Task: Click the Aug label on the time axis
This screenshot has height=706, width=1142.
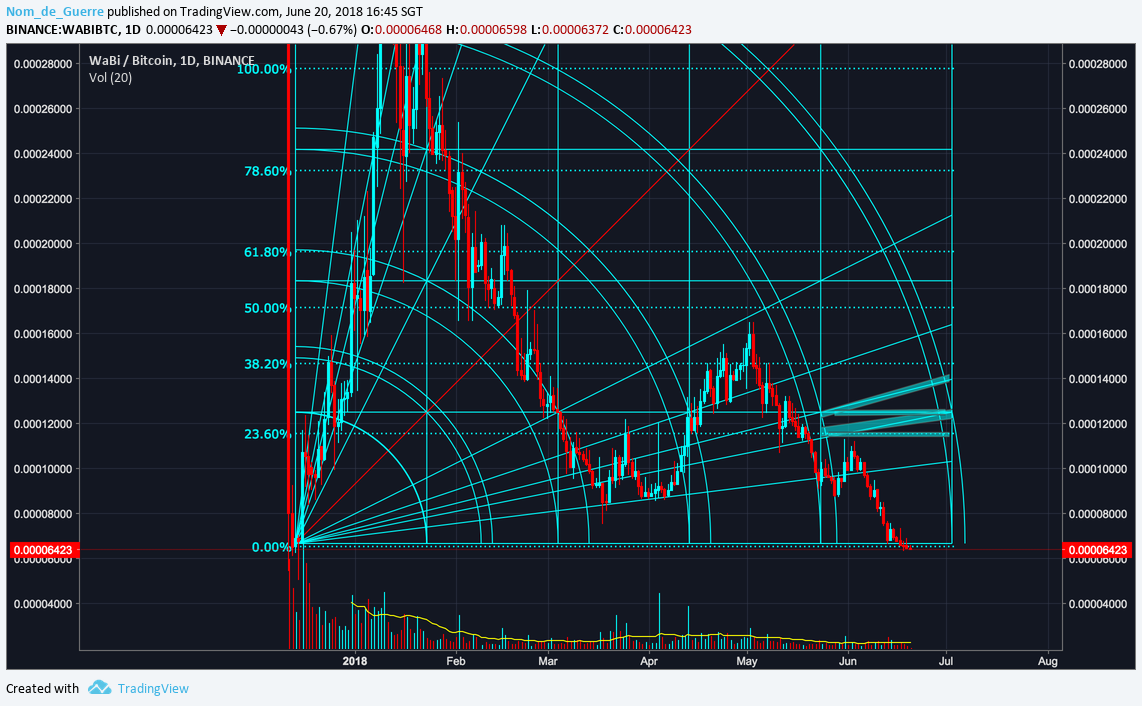Action: coord(1047,661)
